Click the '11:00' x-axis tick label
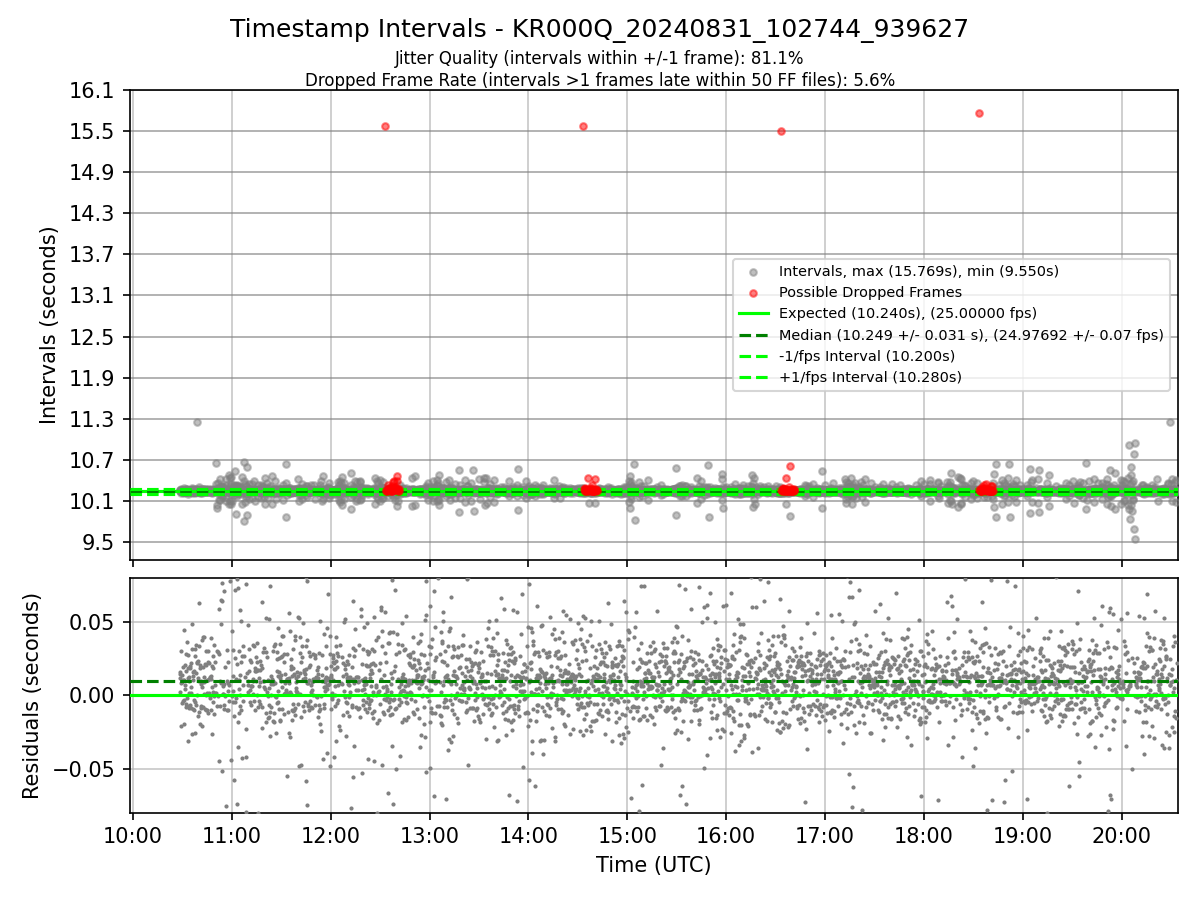1200x900 pixels. (x=232, y=836)
